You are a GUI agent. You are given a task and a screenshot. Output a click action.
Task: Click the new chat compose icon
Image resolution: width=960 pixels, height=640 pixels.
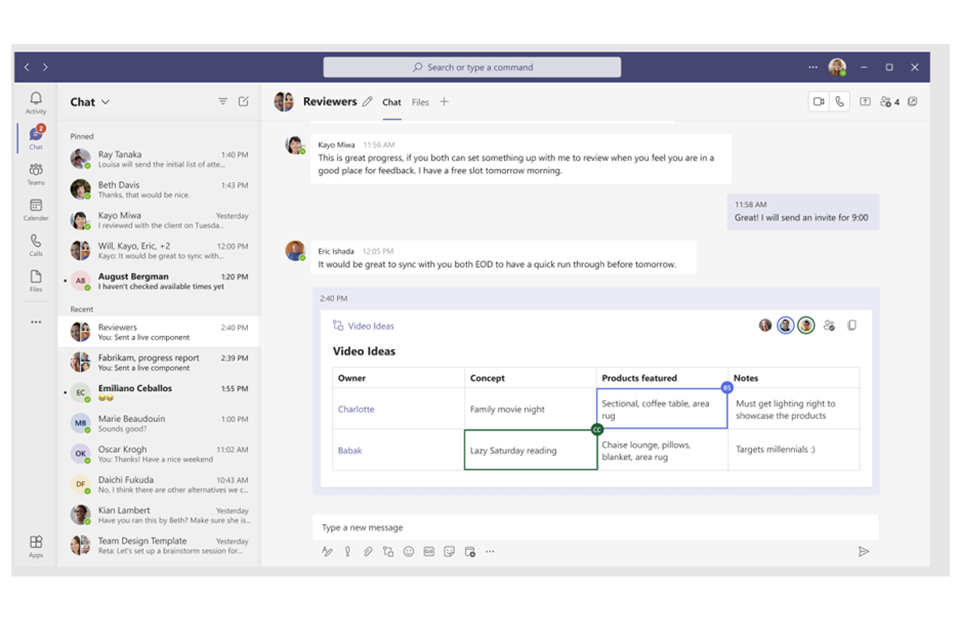click(243, 102)
